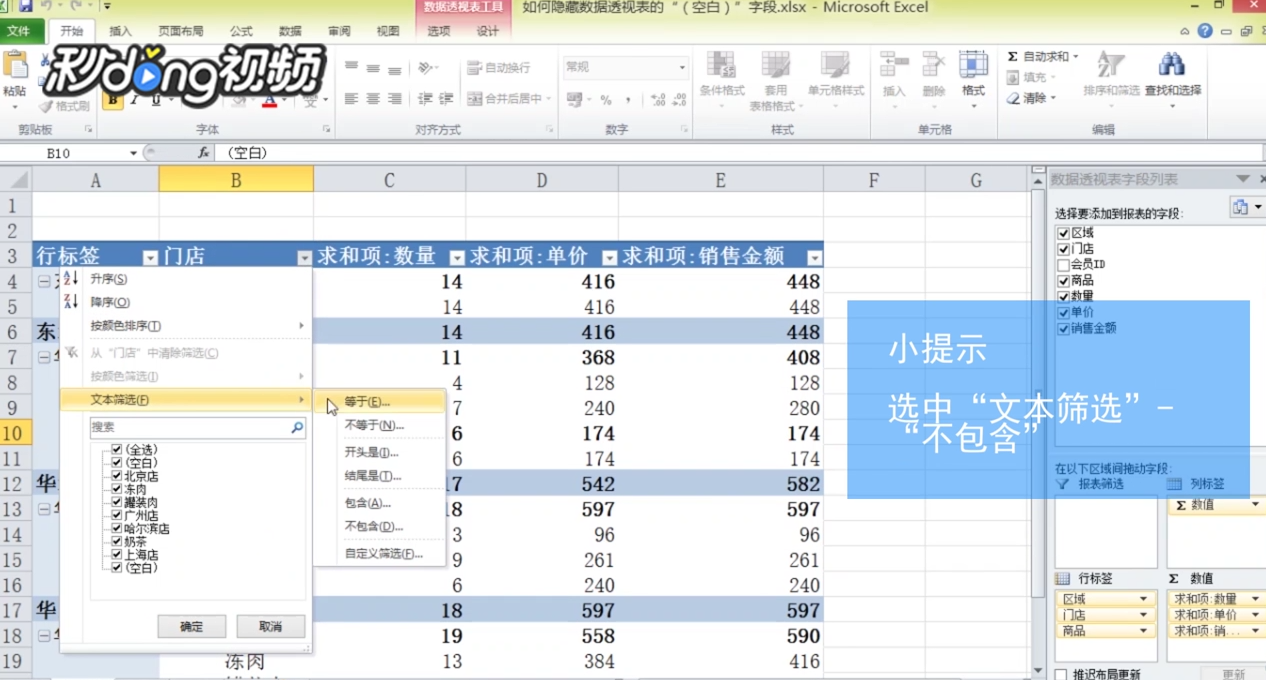The width and height of the screenshot is (1266, 680).
Task: Click the Fill (填充) icon
Action: [1013, 77]
